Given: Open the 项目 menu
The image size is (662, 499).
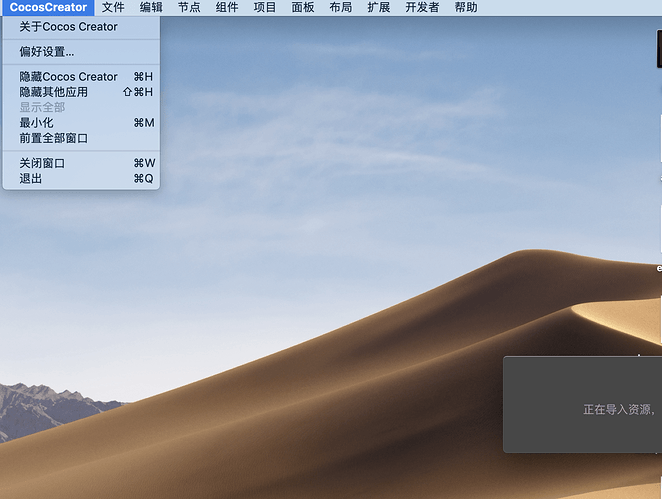Looking at the screenshot, I should pyautogui.click(x=265, y=8).
